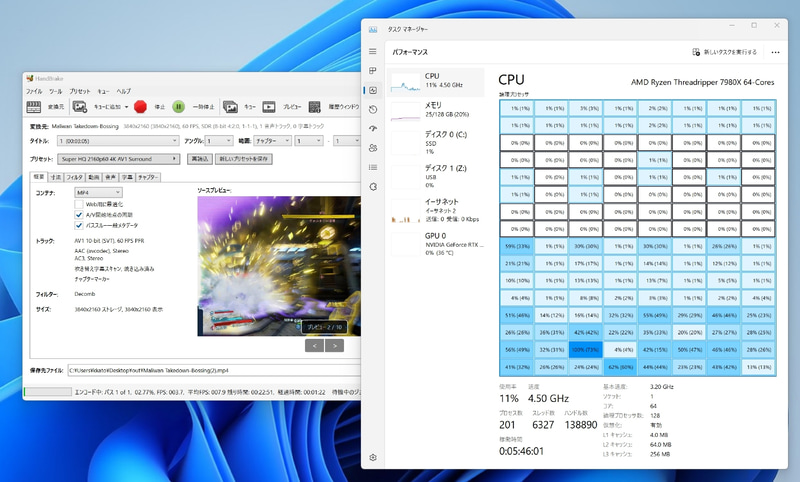
Task: Show next preview with > button
Action: (x=334, y=346)
